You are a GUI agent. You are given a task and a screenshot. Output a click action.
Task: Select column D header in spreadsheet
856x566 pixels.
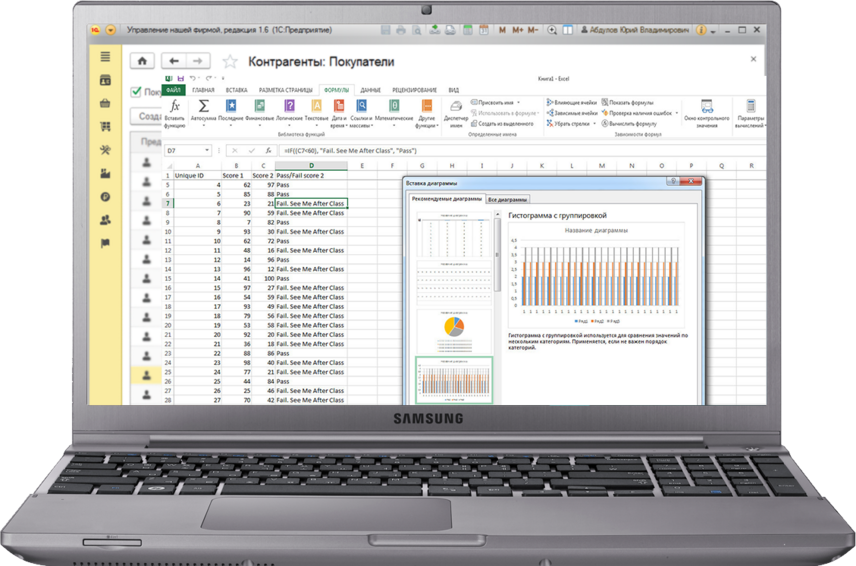[311, 165]
